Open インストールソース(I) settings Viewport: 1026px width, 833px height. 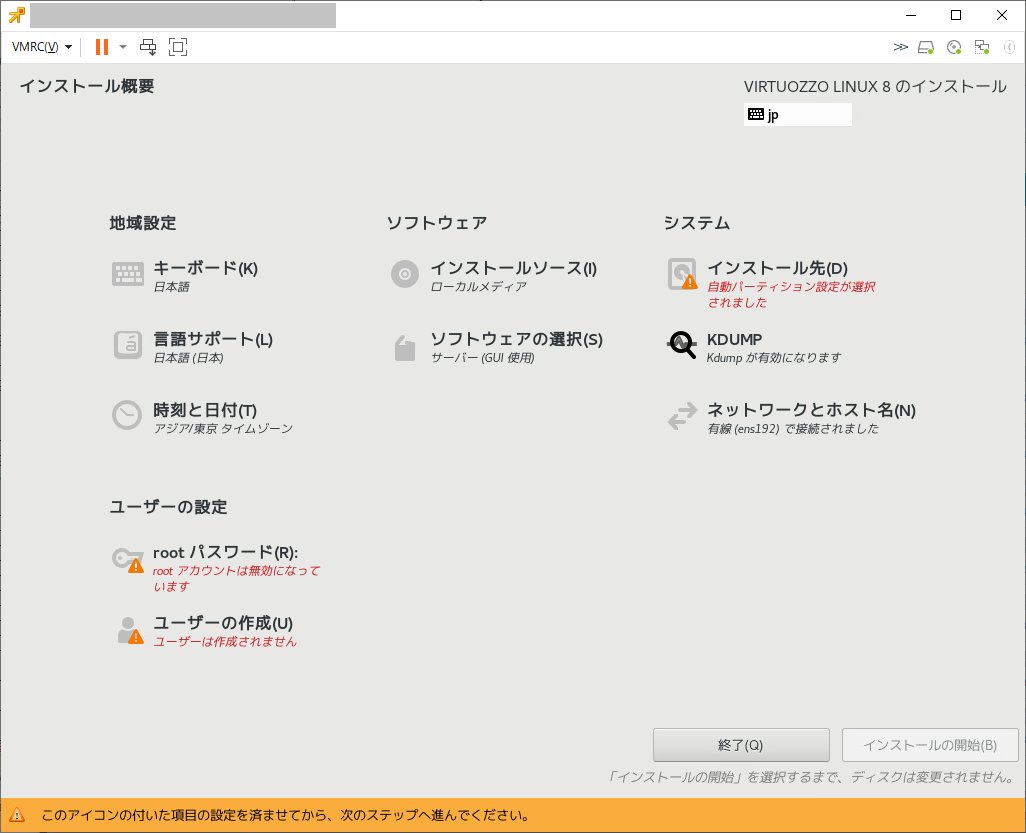(x=514, y=268)
